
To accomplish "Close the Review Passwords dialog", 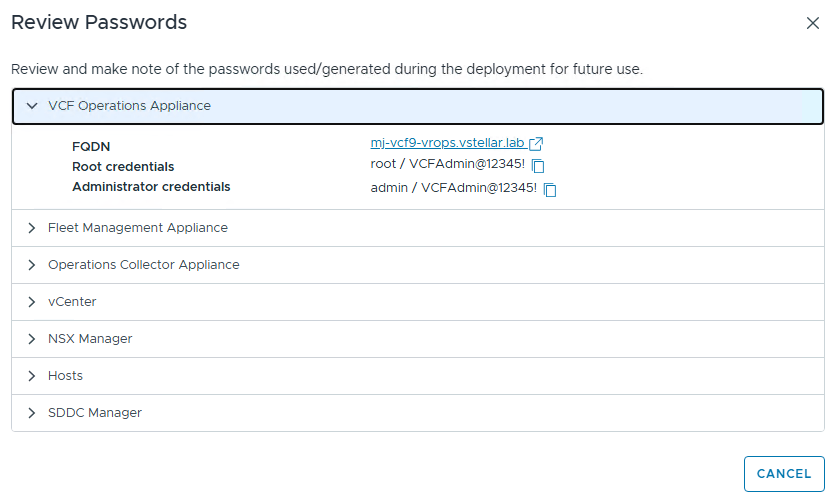I will click(812, 24).
